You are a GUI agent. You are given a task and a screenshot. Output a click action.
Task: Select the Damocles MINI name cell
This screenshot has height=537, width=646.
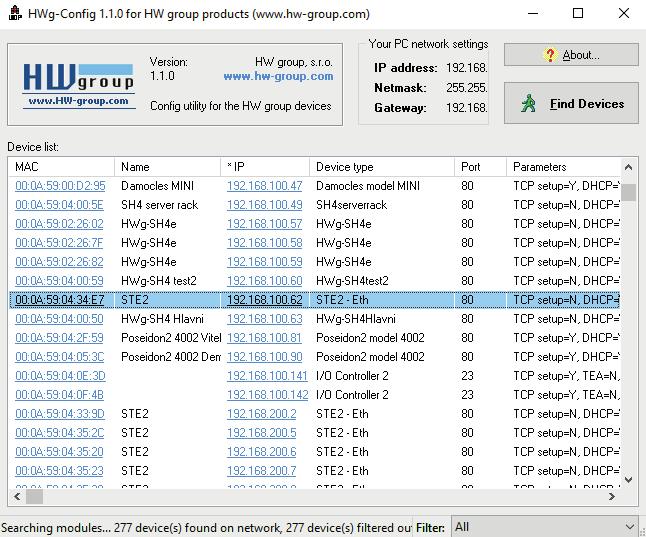click(157, 186)
